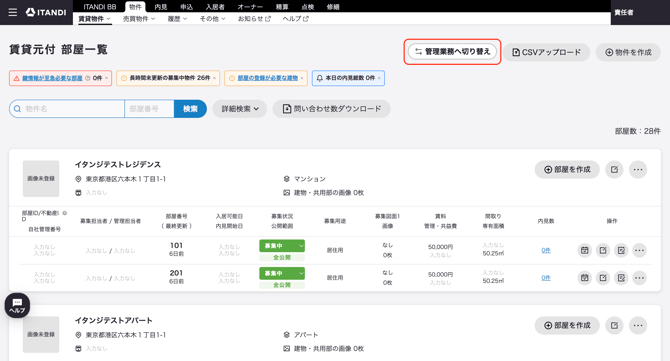Open more options for room 101
Viewport: 670px width, 361px height.
point(639,250)
